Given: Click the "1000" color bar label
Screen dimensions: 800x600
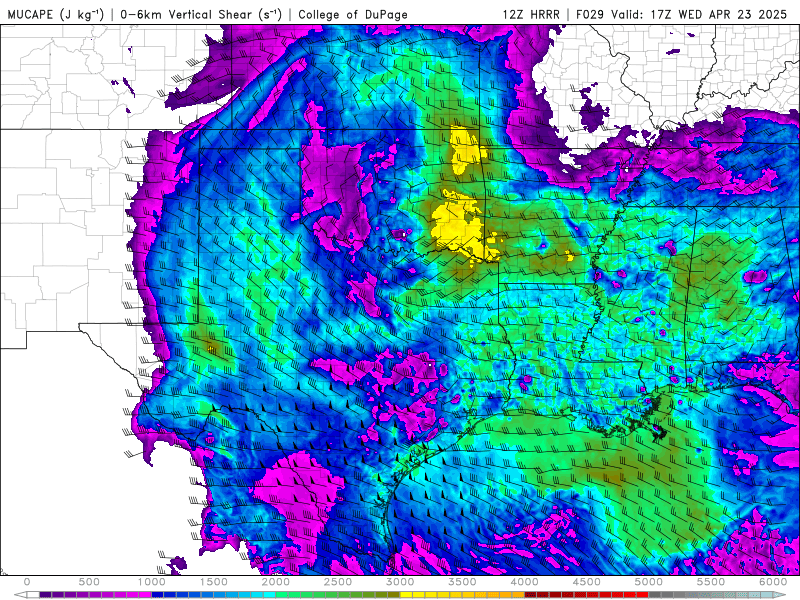Looking at the screenshot, I should tap(152, 582).
